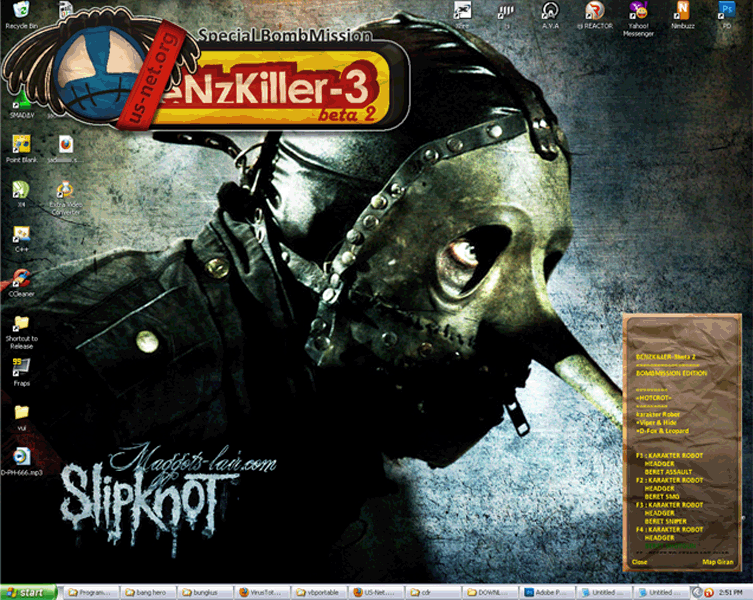
Task: Switch to the US-Net Firefox taskbar button
Action: pos(376,593)
